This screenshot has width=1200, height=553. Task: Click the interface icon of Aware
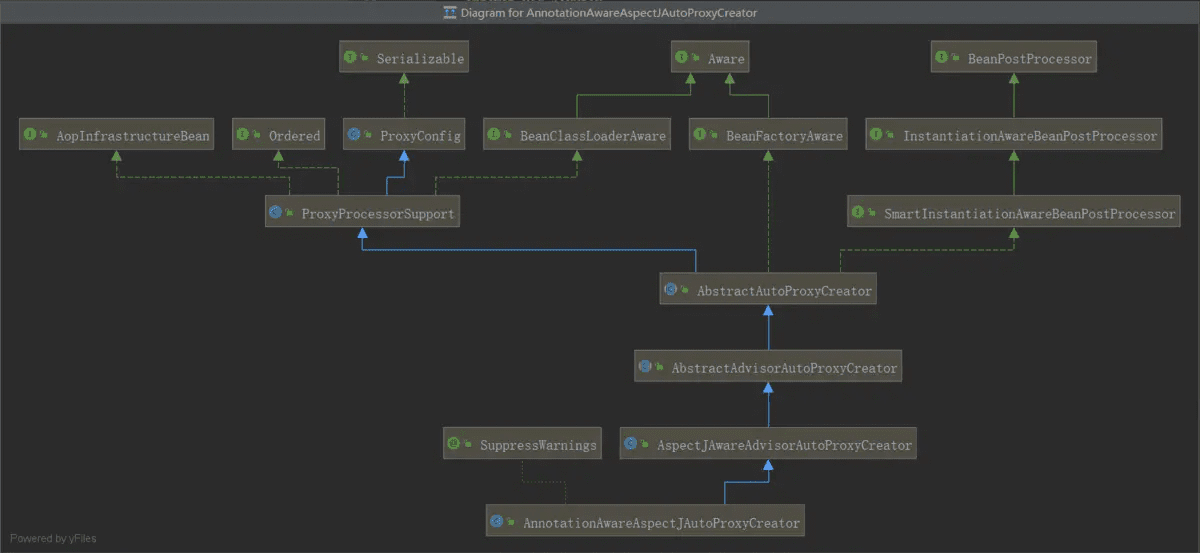click(683, 58)
